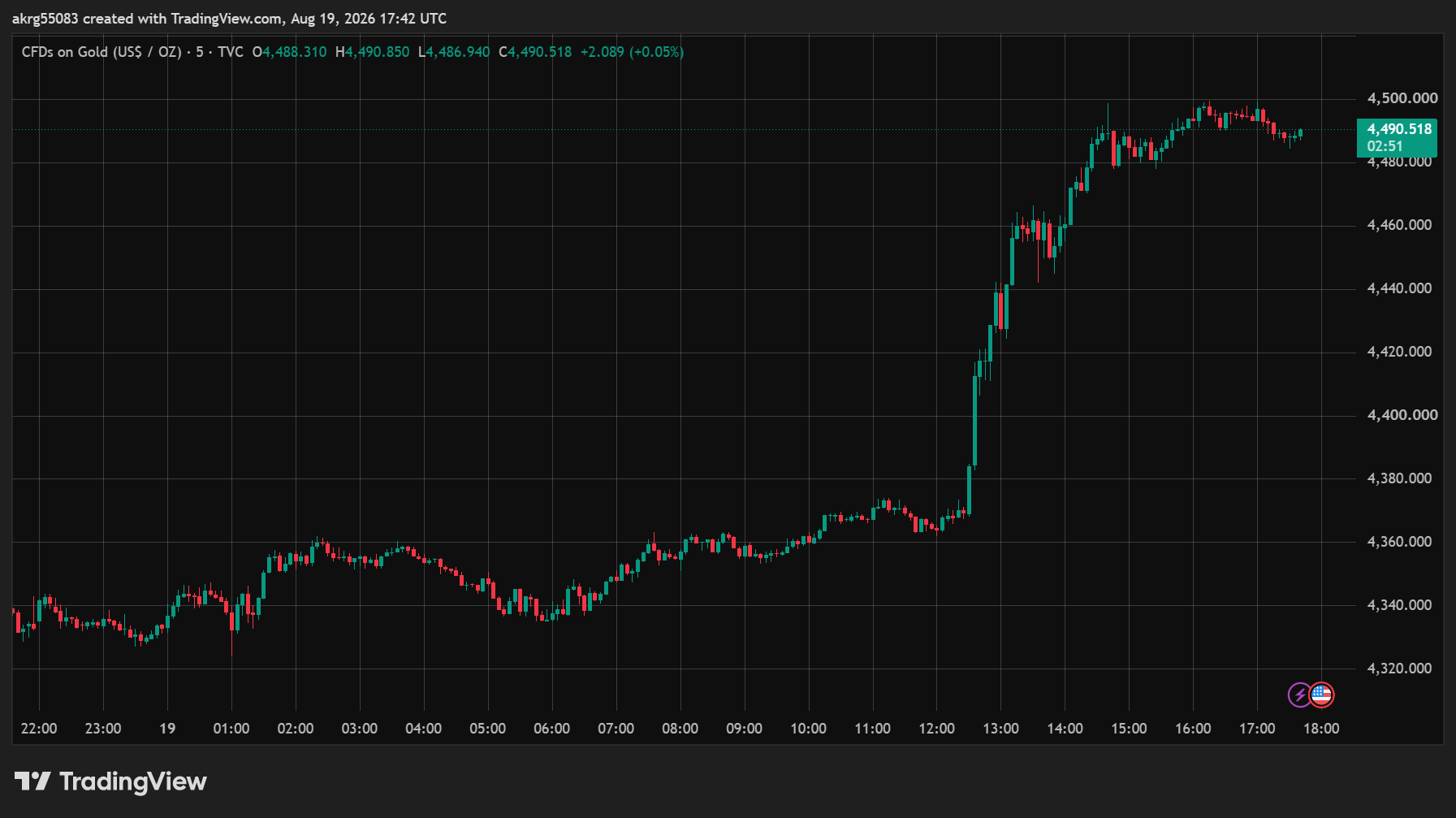Click the US flag economic event icon
The image size is (1456, 818).
point(1321,695)
